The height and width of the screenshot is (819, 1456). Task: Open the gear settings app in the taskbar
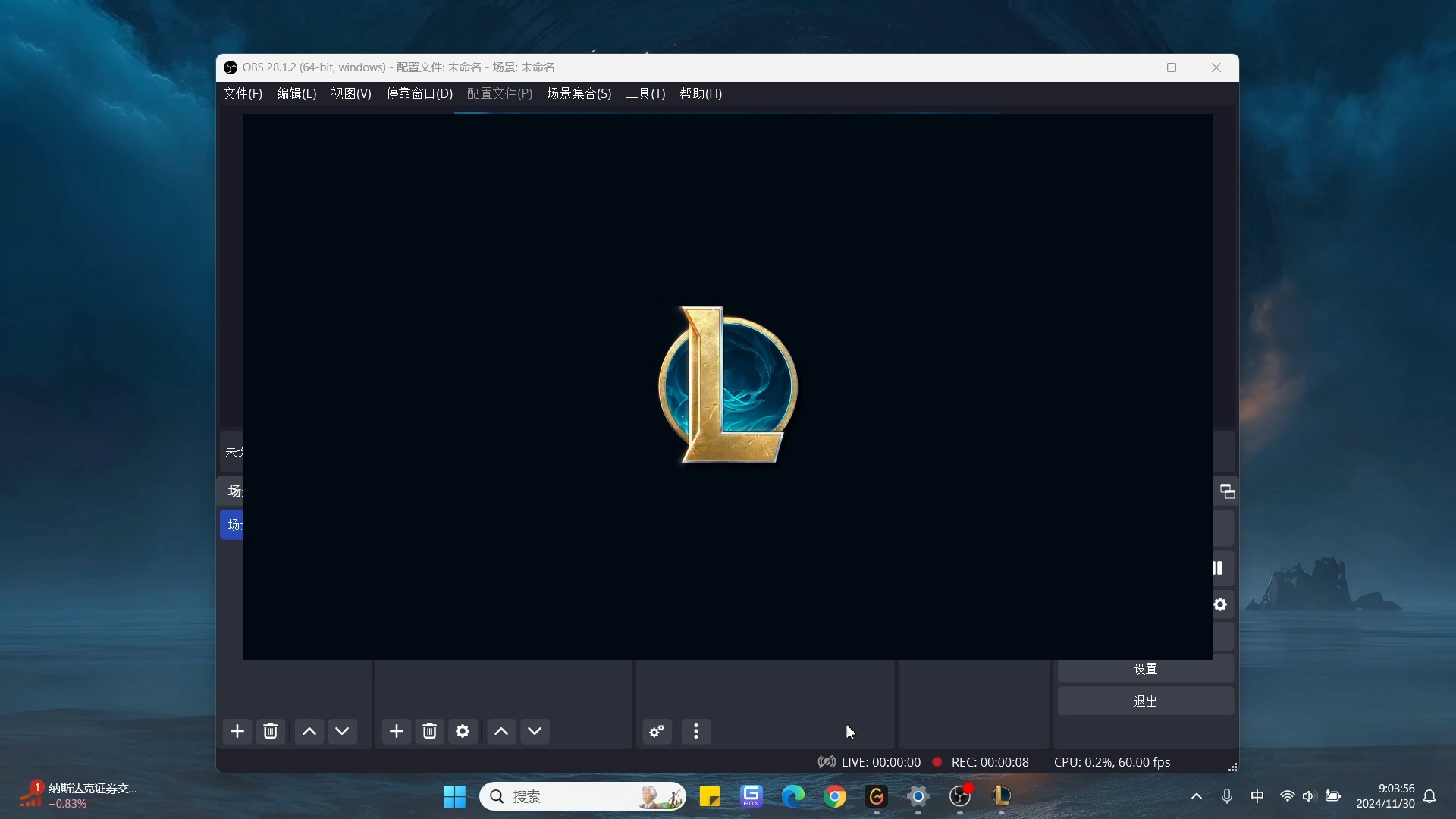pyautogui.click(x=918, y=796)
